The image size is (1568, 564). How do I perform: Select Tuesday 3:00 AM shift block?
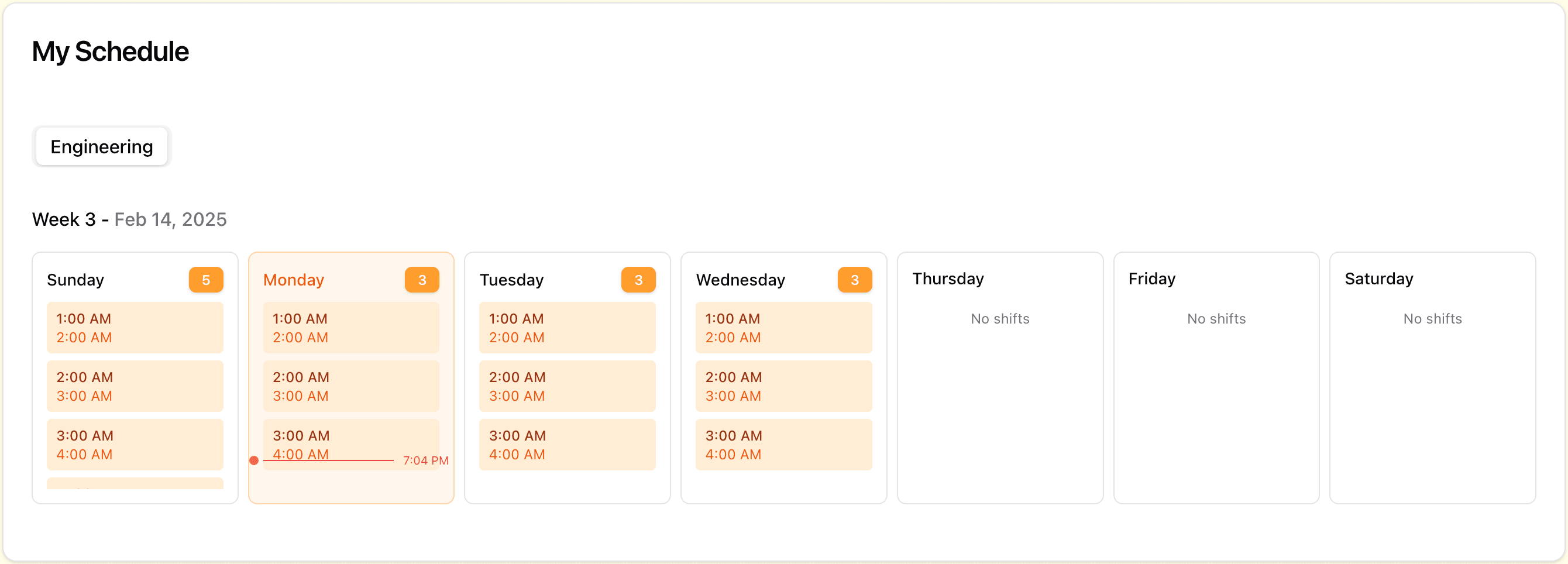(568, 445)
